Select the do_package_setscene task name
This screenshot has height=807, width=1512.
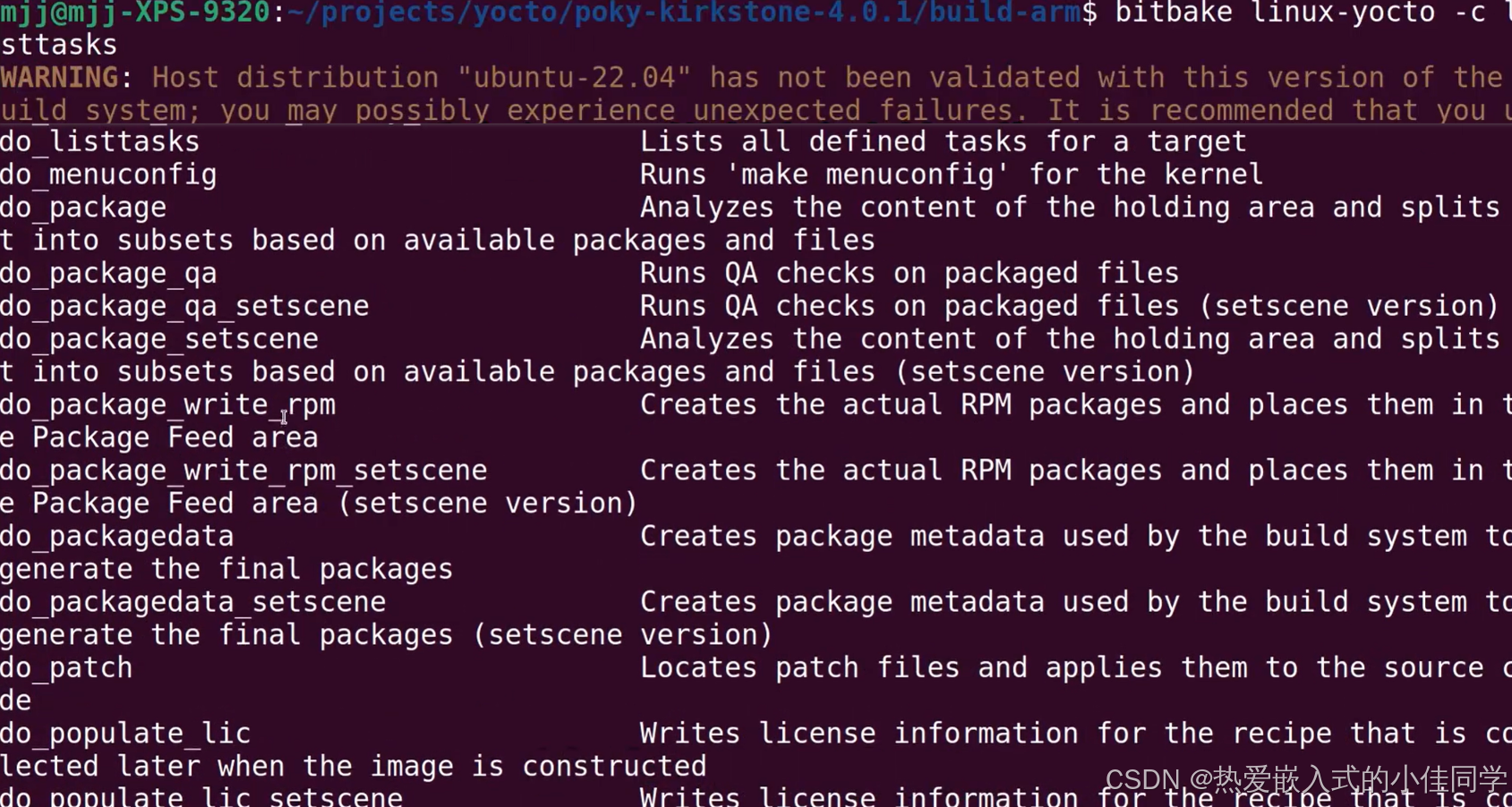[159, 340]
